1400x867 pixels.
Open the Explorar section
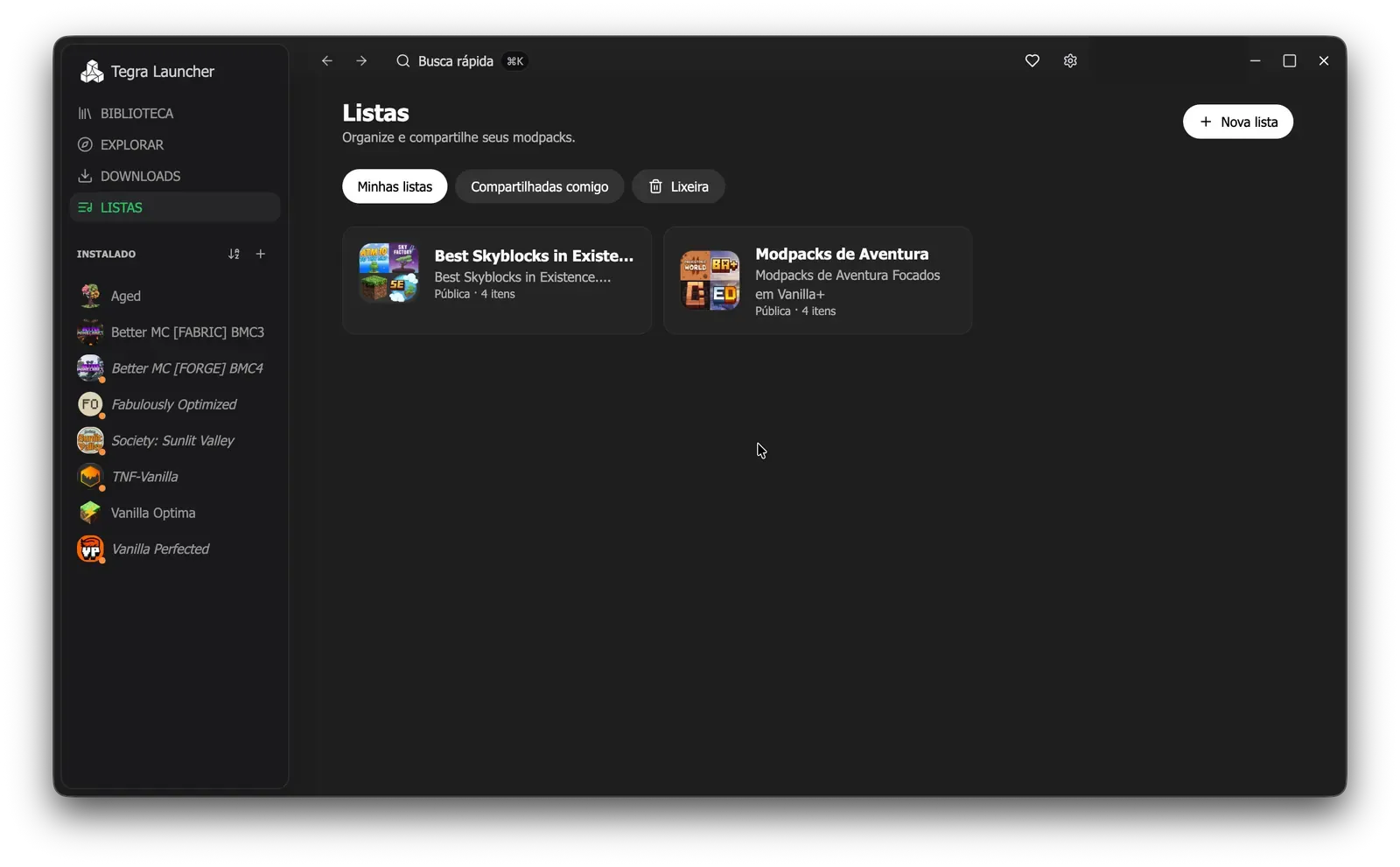(x=175, y=145)
